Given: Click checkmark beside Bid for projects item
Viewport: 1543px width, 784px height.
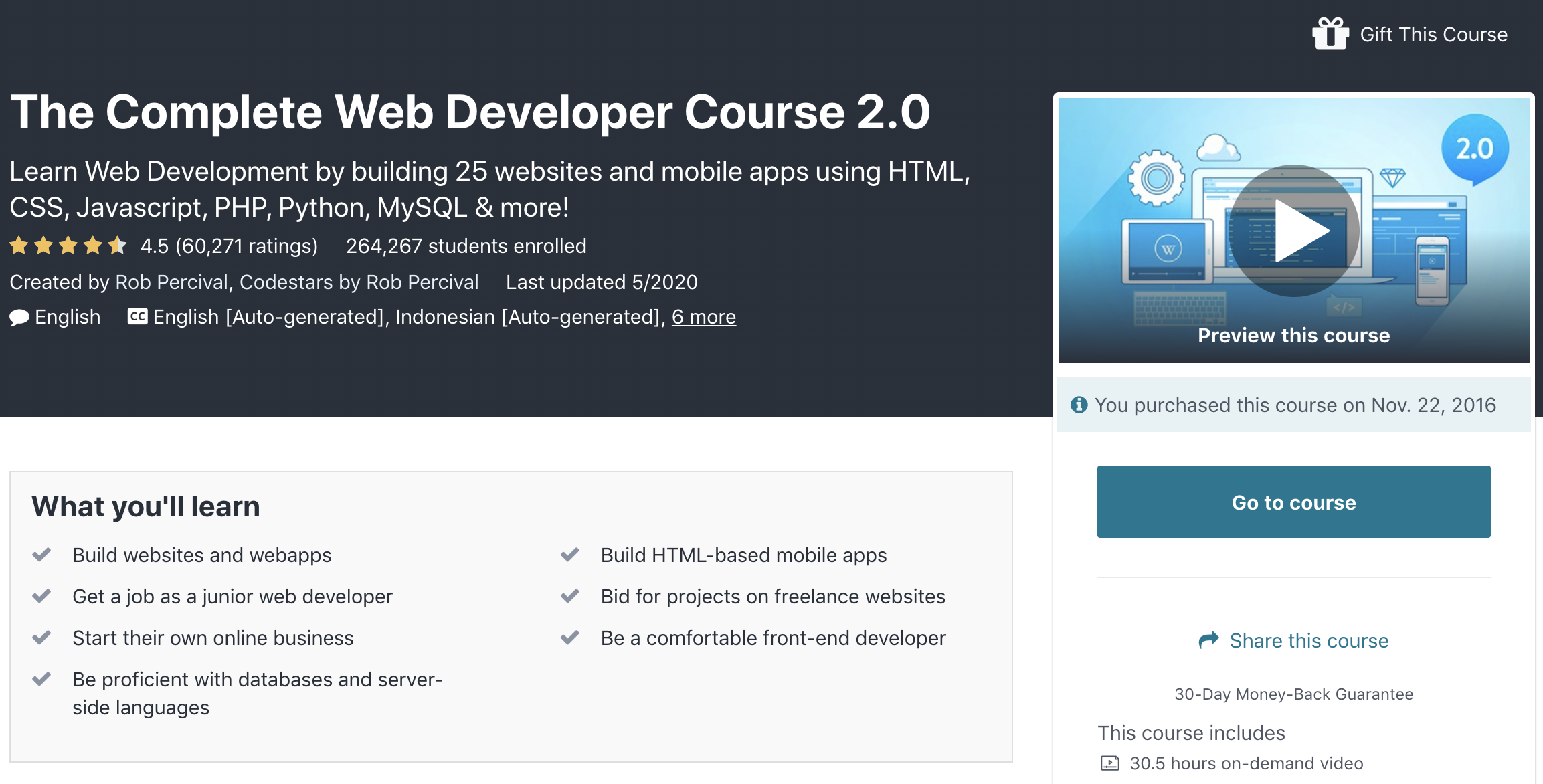Looking at the screenshot, I should 570,596.
